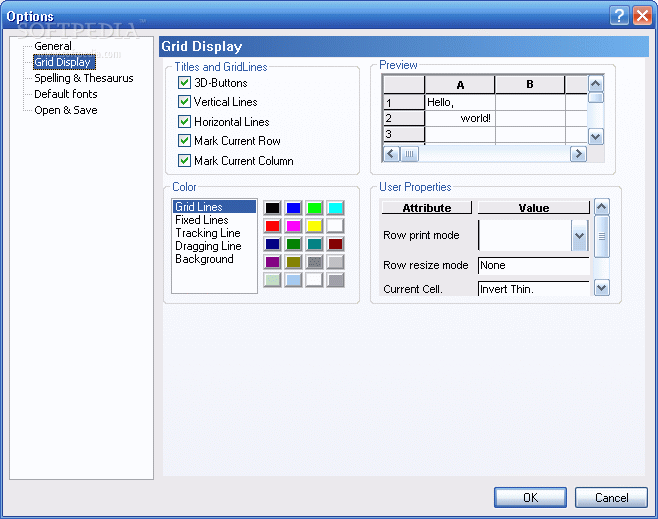
Task: Pick the white swatch beside yellow
Action: (x=335, y=226)
